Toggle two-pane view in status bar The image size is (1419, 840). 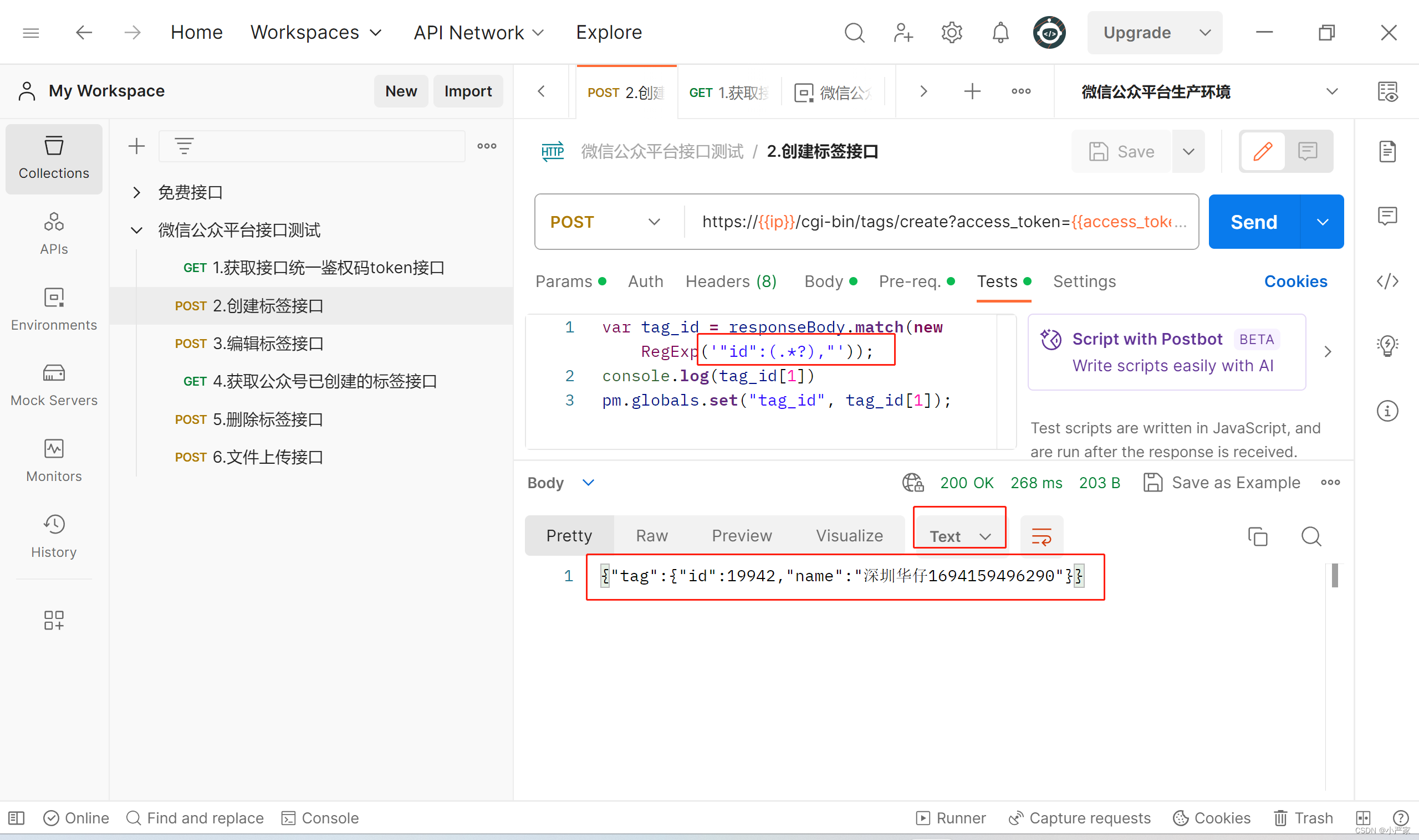[1363, 818]
